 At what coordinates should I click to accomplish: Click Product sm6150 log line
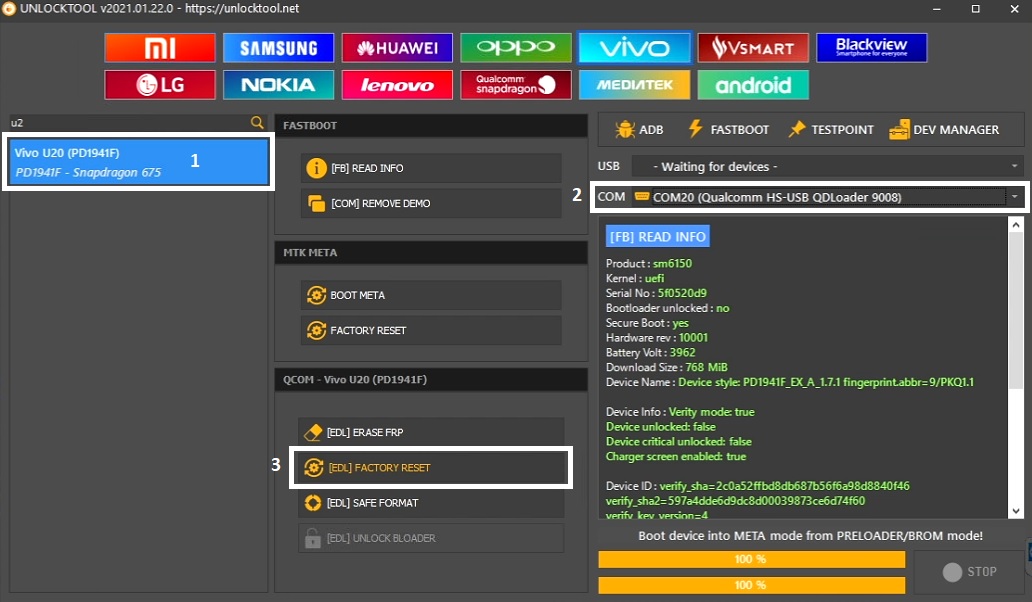coord(649,263)
